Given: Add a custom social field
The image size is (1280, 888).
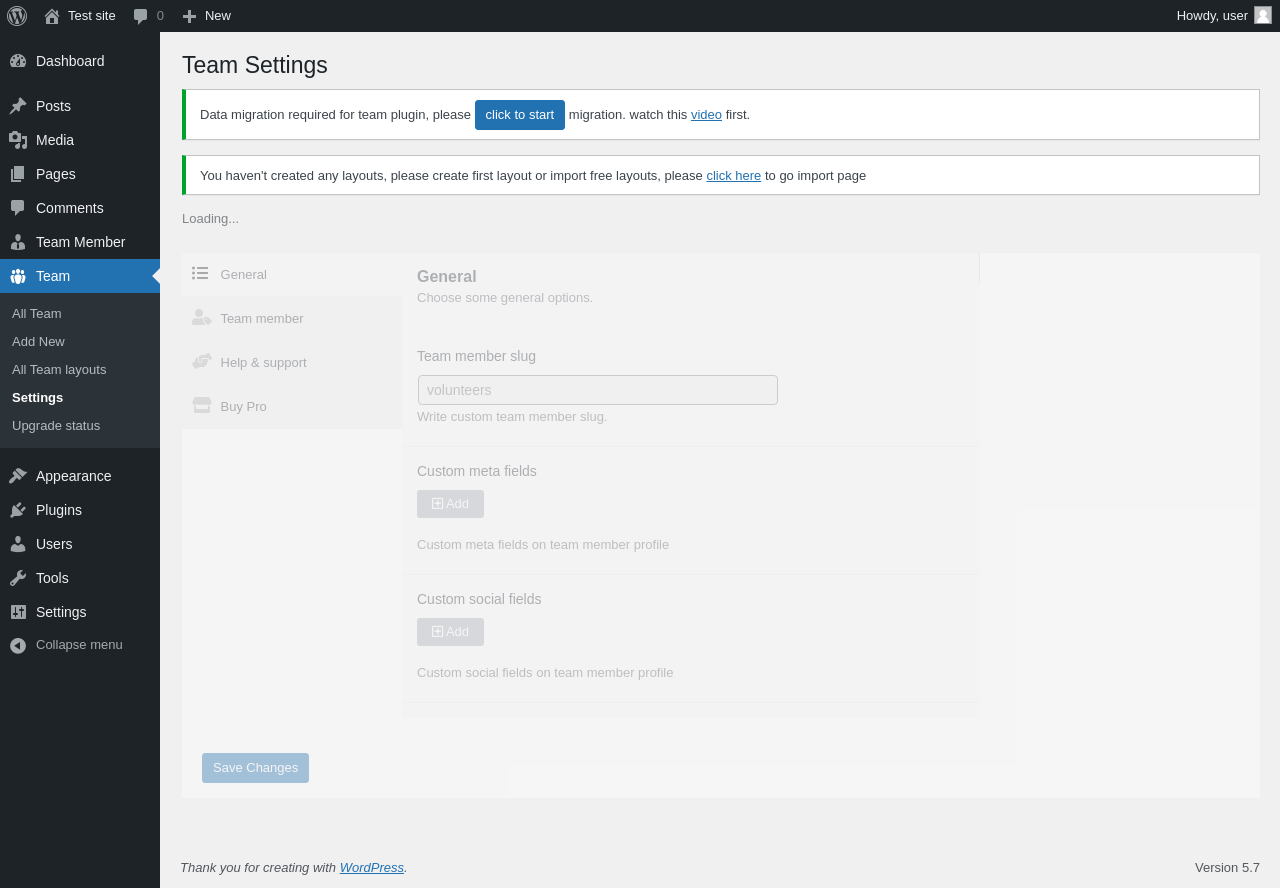Looking at the screenshot, I should [450, 632].
